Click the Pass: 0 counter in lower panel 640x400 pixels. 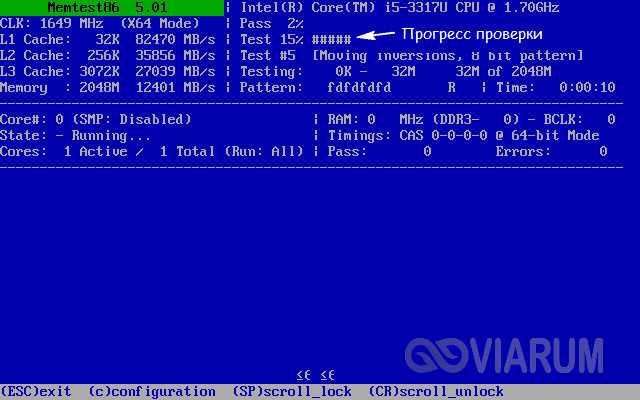(379, 151)
